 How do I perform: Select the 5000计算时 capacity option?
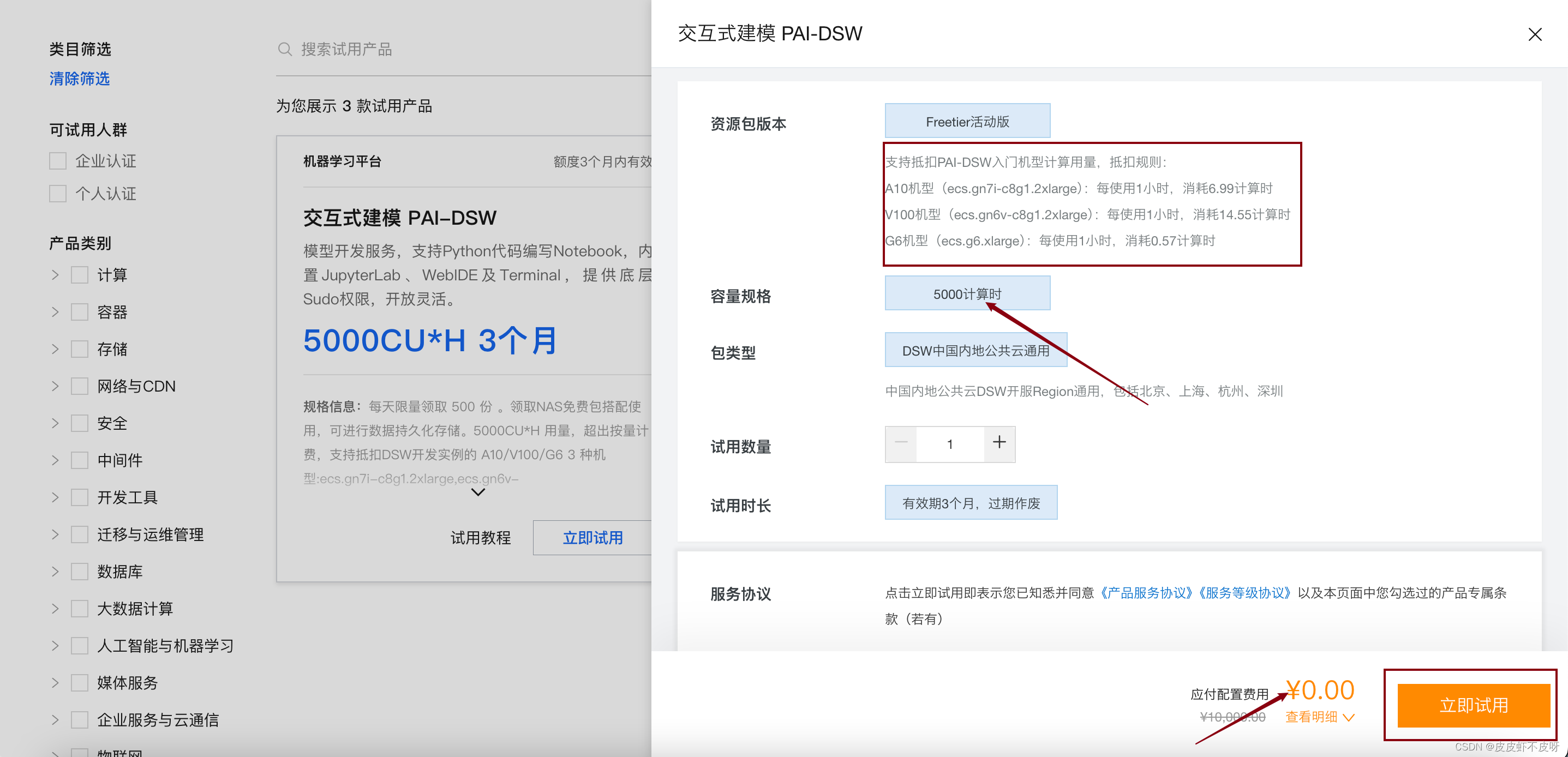(x=967, y=293)
